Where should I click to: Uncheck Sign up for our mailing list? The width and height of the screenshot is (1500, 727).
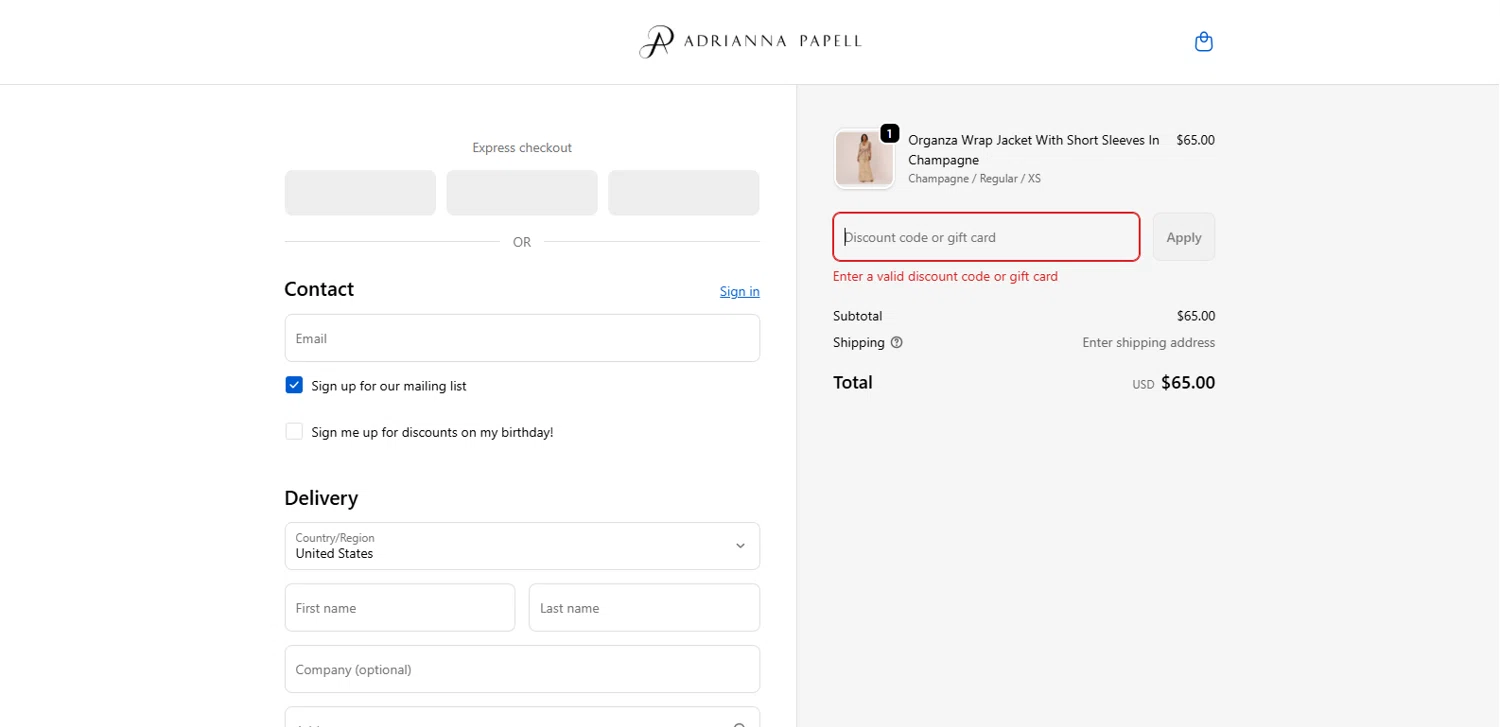coord(294,385)
